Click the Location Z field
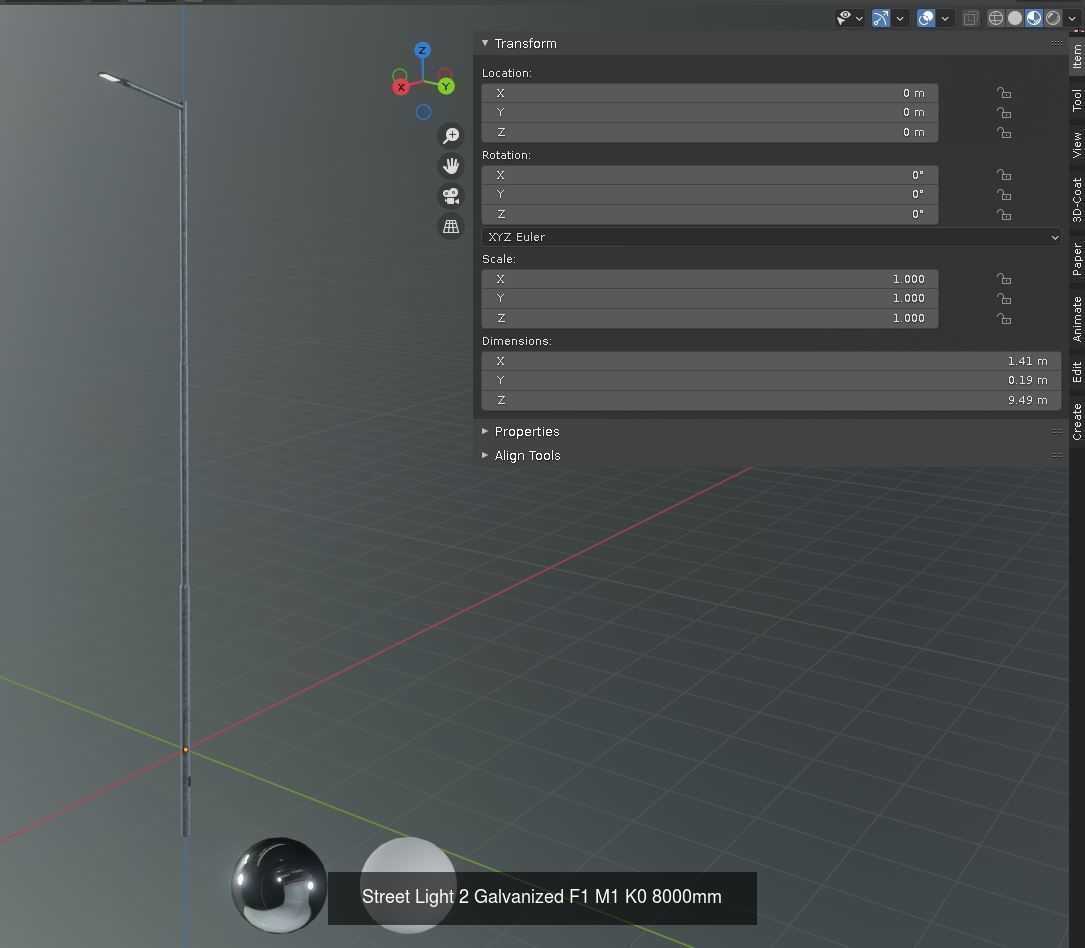The width and height of the screenshot is (1085, 948). point(710,132)
